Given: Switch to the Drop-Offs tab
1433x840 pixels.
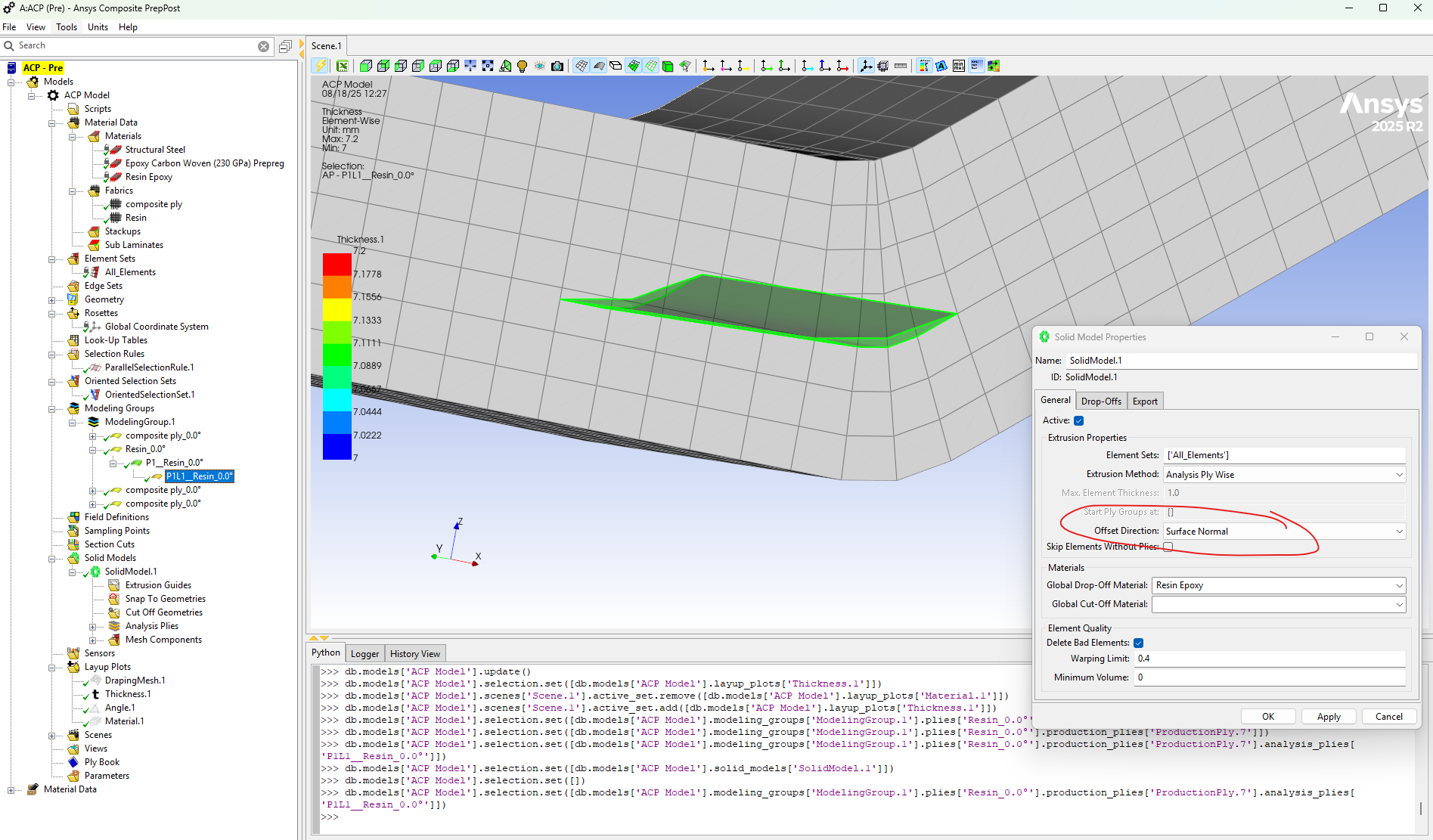Looking at the screenshot, I should 1101,401.
